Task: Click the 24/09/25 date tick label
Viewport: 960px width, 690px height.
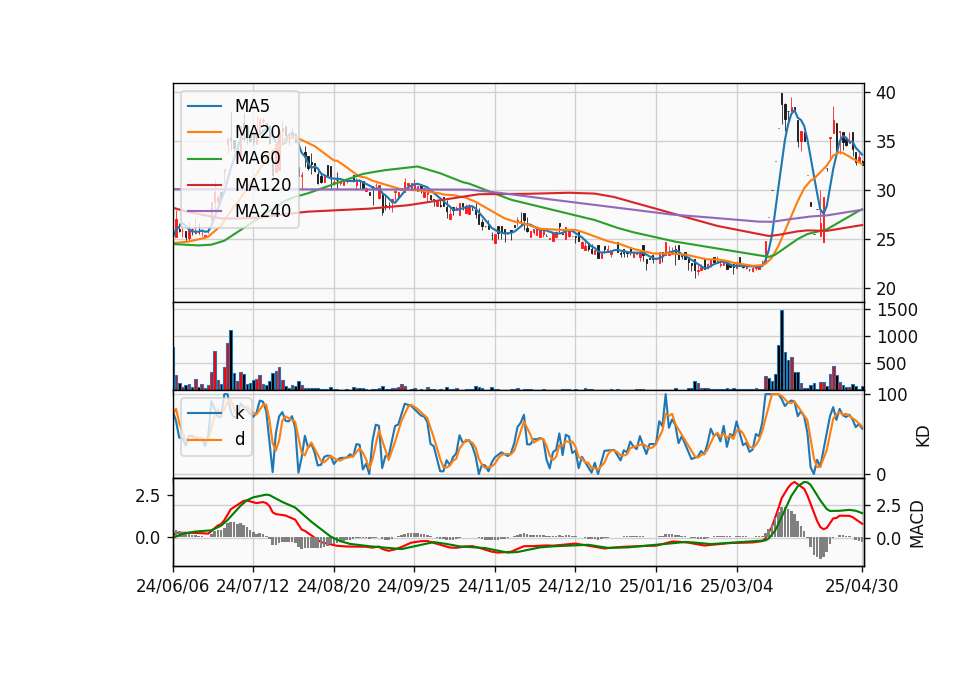Action: [x=413, y=586]
